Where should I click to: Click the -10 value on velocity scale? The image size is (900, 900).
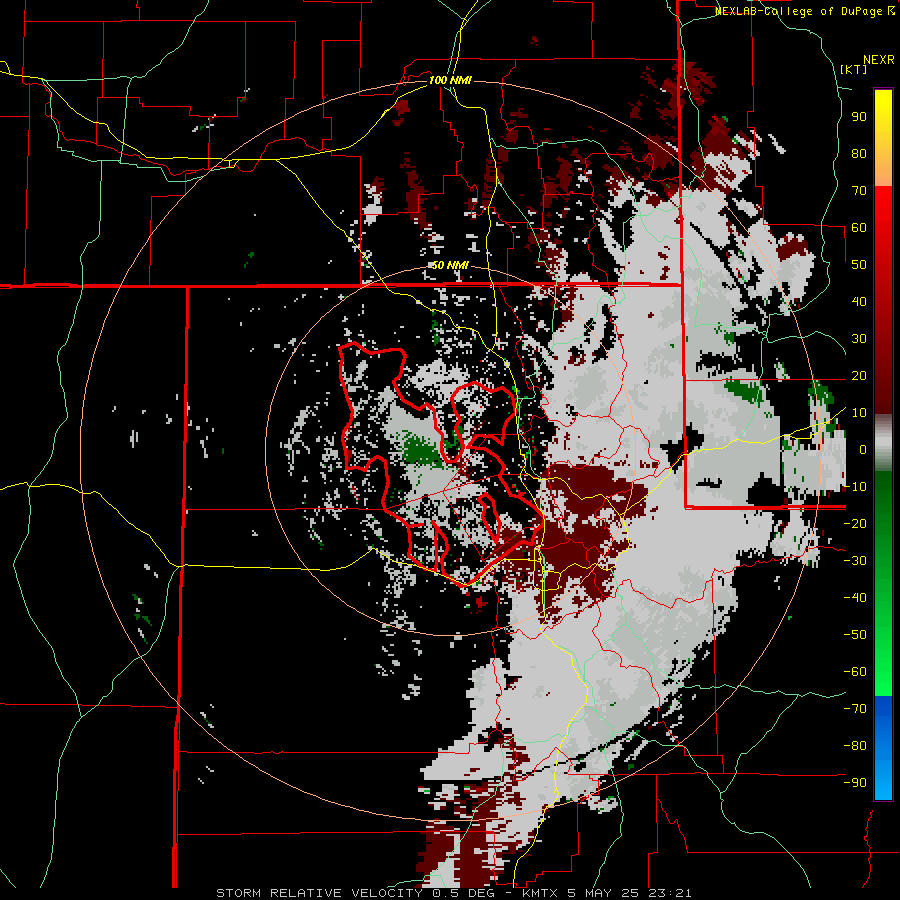click(855, 487)
